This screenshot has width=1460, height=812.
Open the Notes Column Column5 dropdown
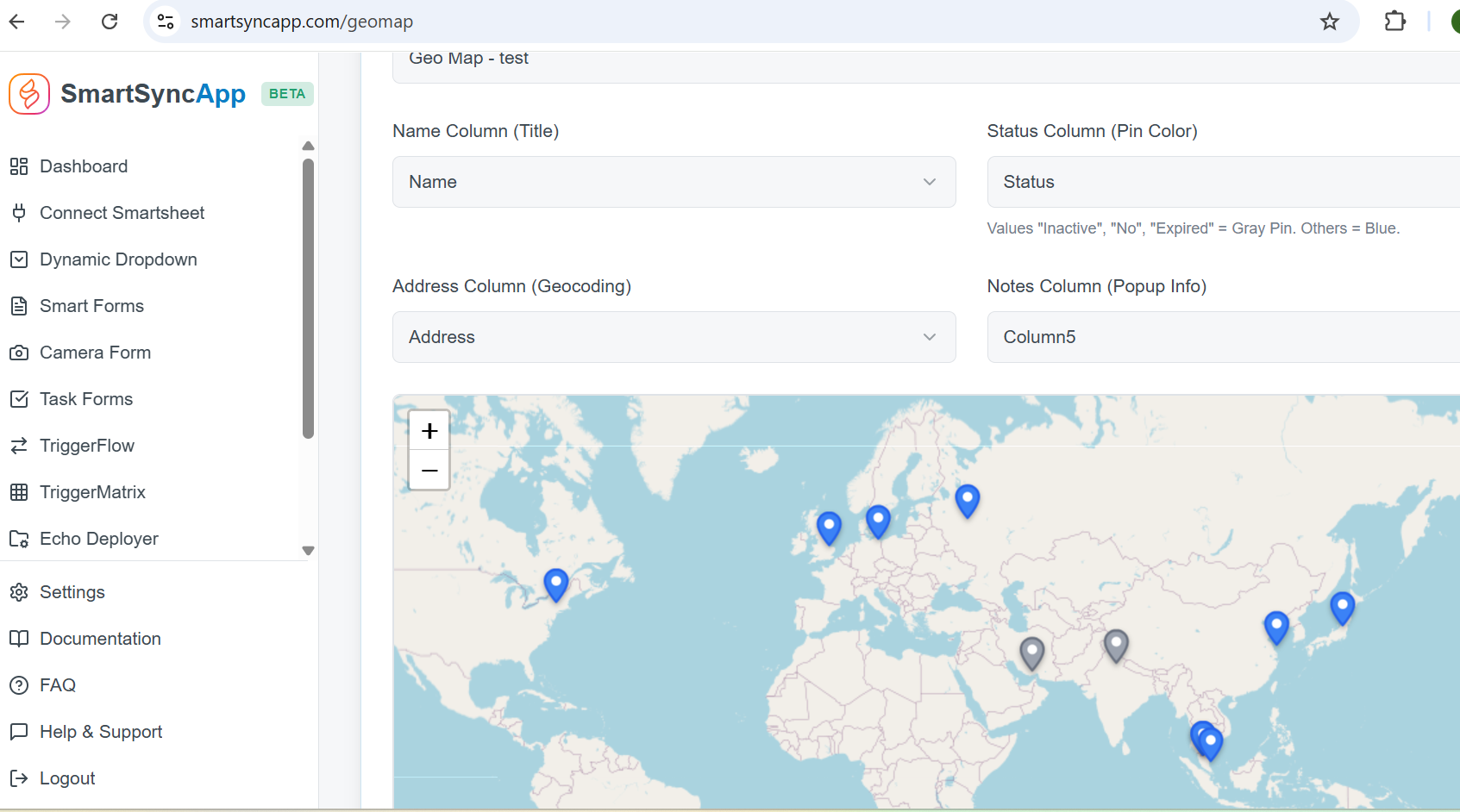coord(1224,337)
